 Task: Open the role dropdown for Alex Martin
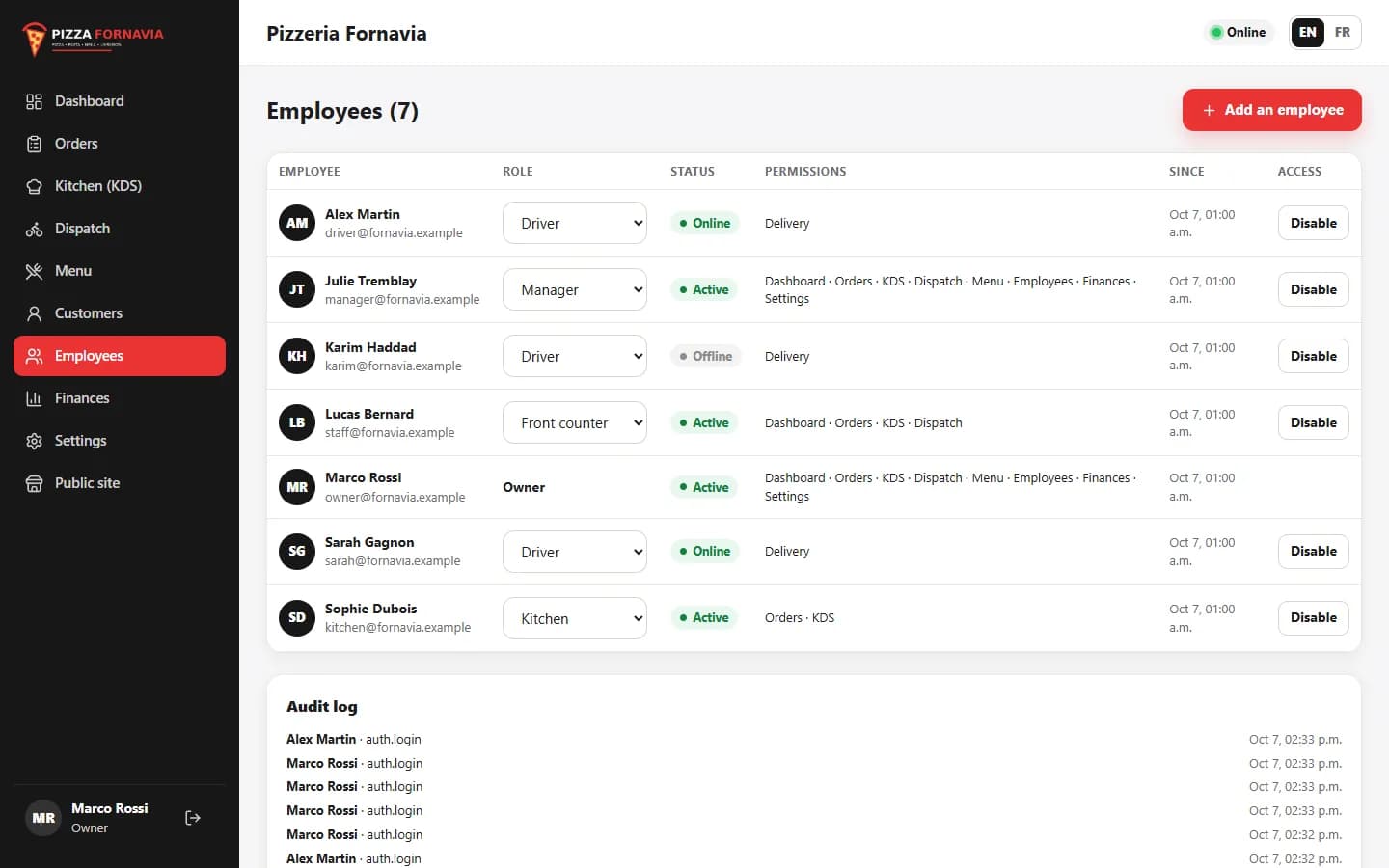(x=575, y=223)
